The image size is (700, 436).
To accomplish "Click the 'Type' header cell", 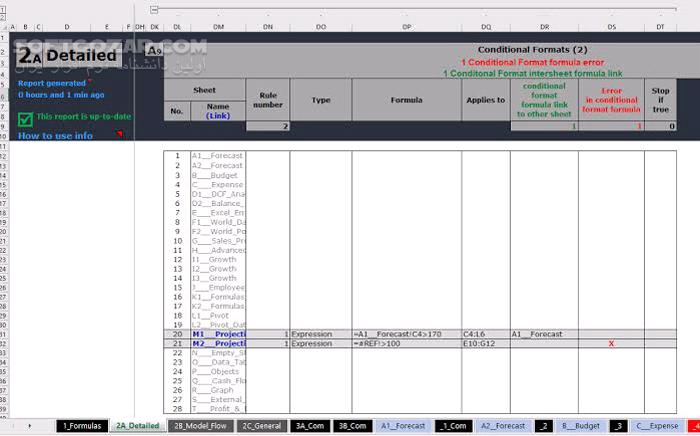I will coord(321,100).
